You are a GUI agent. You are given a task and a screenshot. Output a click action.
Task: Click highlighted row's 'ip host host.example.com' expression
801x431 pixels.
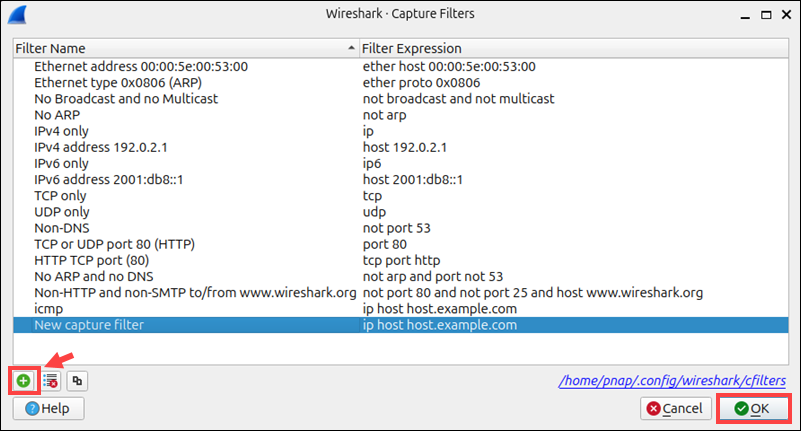coord(440,325)
